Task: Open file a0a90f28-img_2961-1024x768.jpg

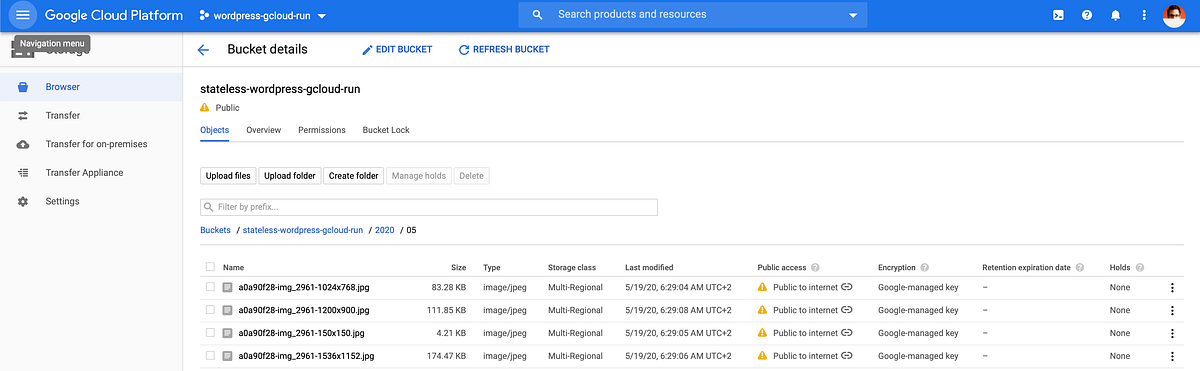Action: pos(304,287)
